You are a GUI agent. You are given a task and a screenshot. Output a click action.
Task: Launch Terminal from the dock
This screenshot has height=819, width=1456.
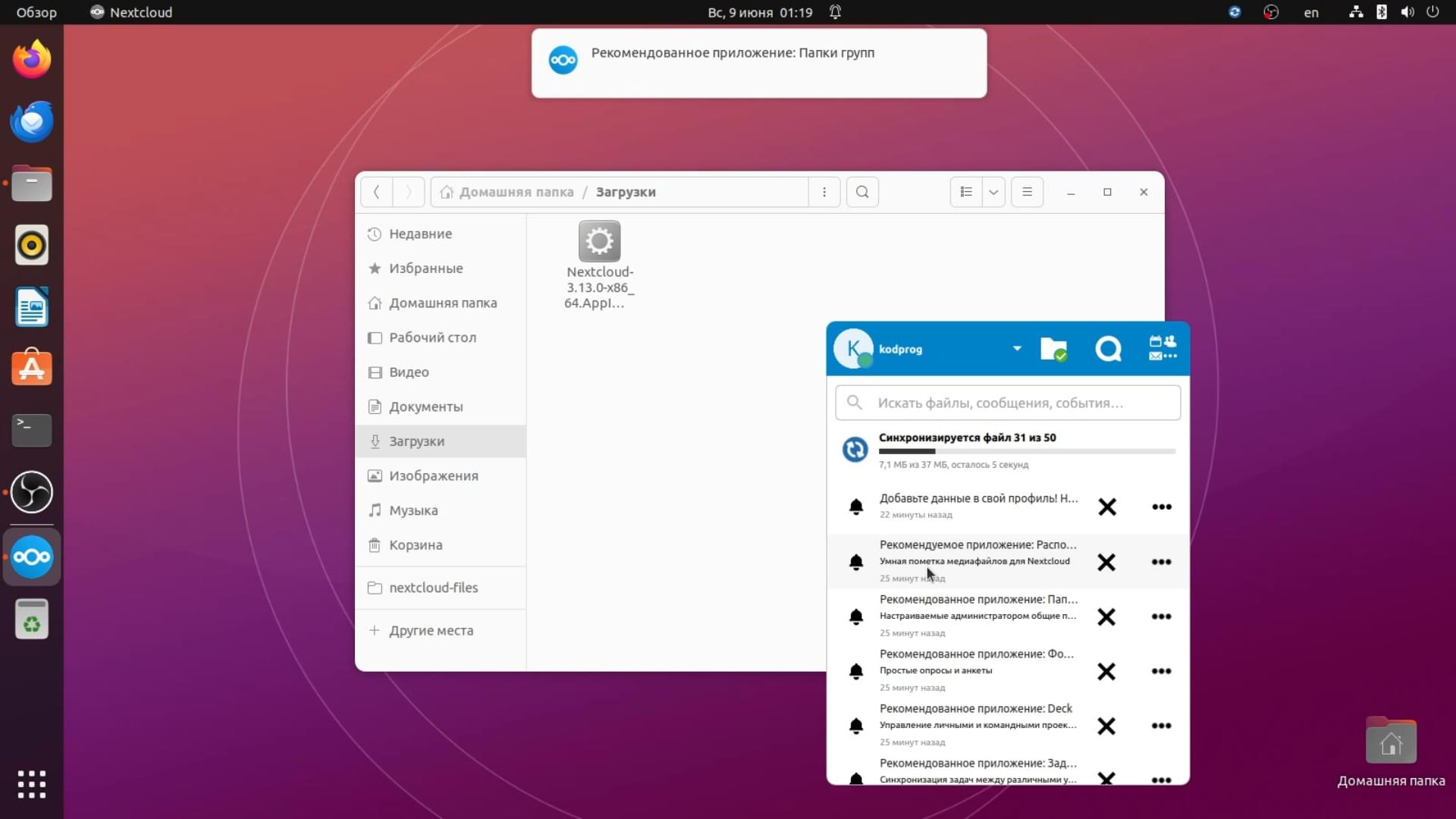click(x=32, y=430)
